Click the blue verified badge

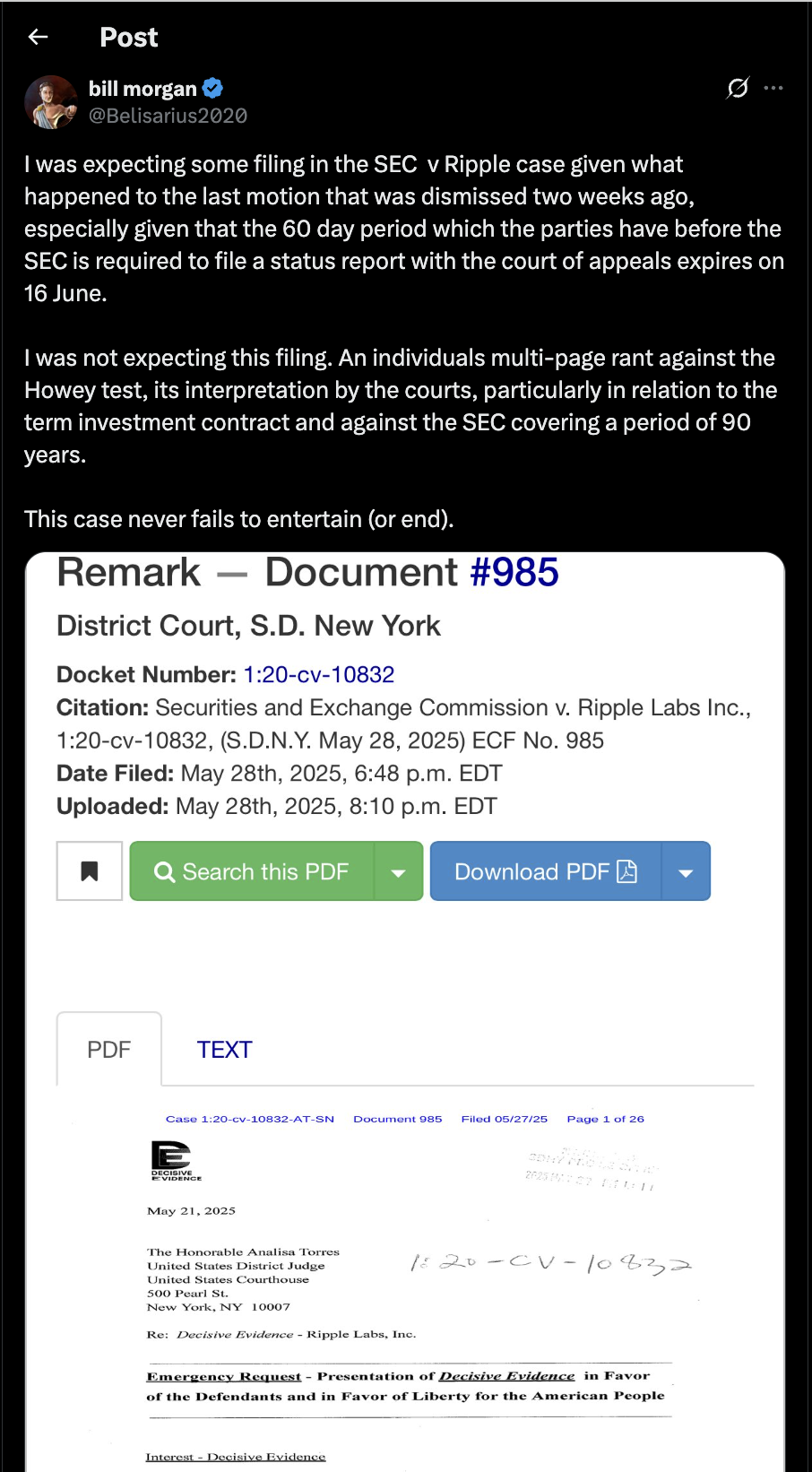coord(212,88)
